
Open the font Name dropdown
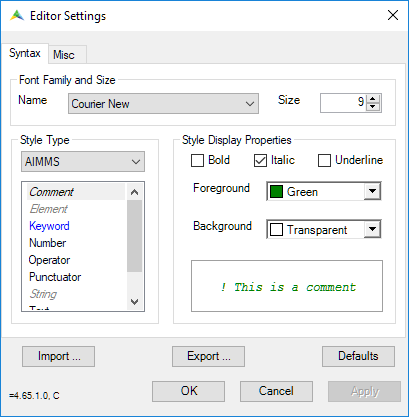163,104
